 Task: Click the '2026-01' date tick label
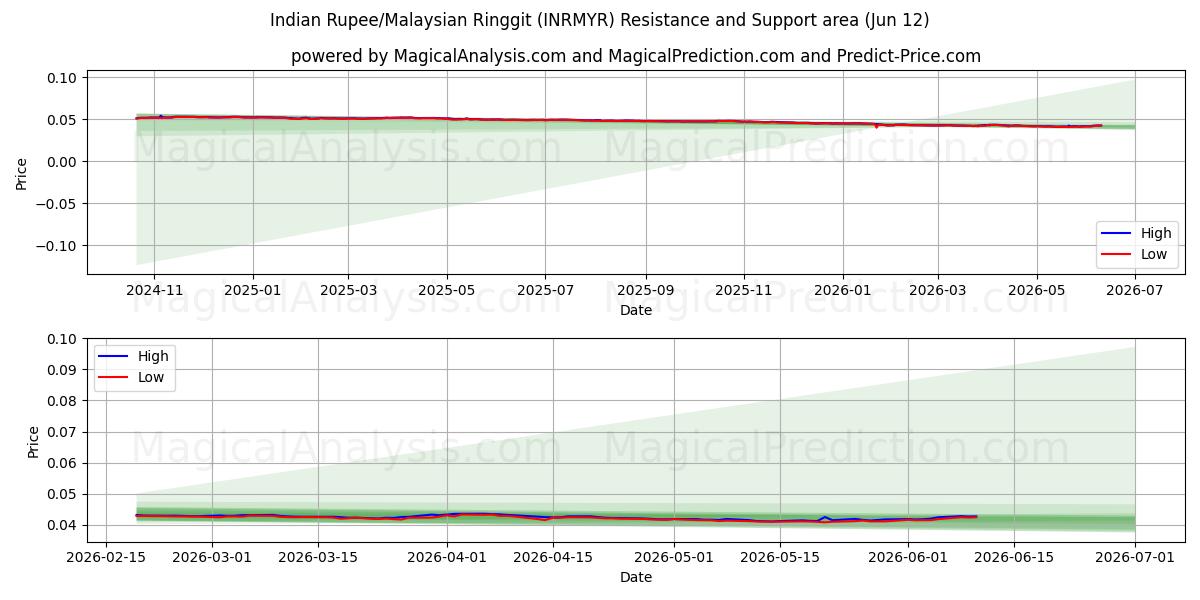pyautogui.click(x=842, y=290)
